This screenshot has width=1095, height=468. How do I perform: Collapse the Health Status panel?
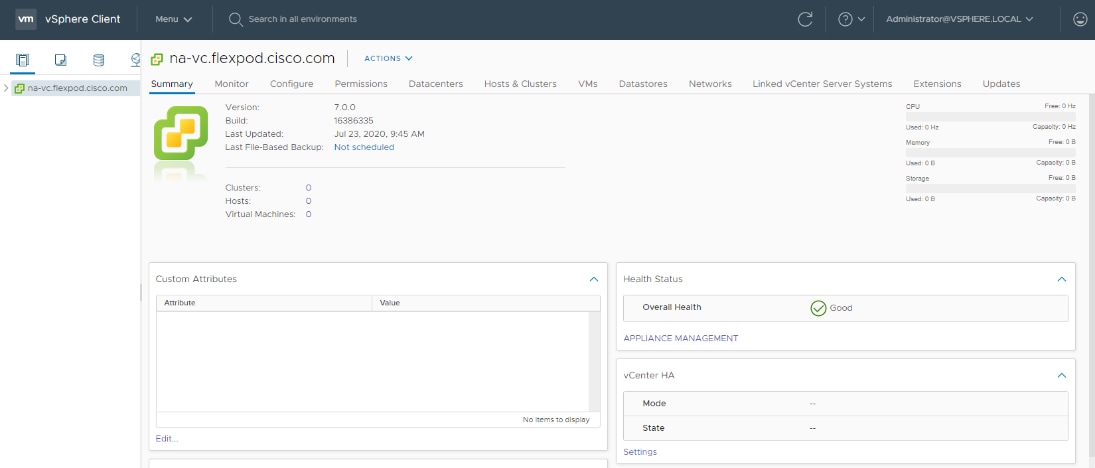[1061, 279]
